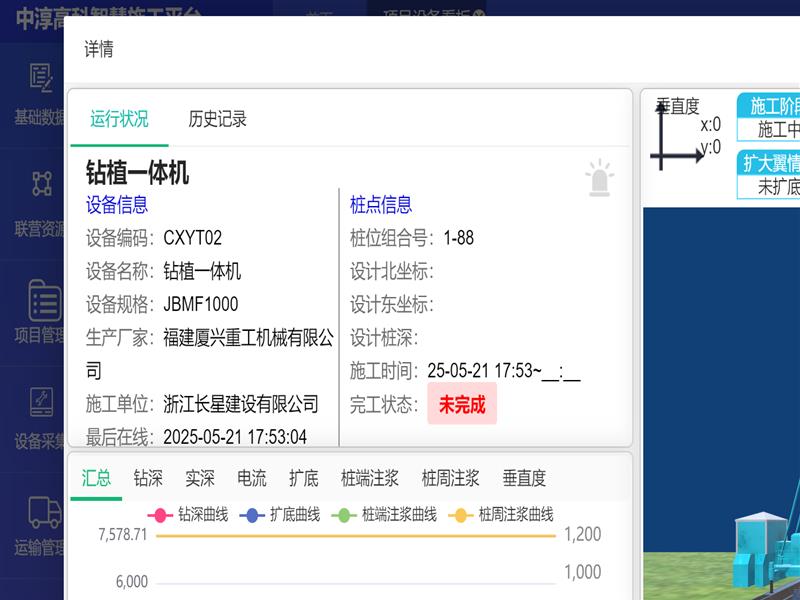Switch to the 电流 chart tab
The width and height of the screenshot is (800, 600).
pos(251,478)
